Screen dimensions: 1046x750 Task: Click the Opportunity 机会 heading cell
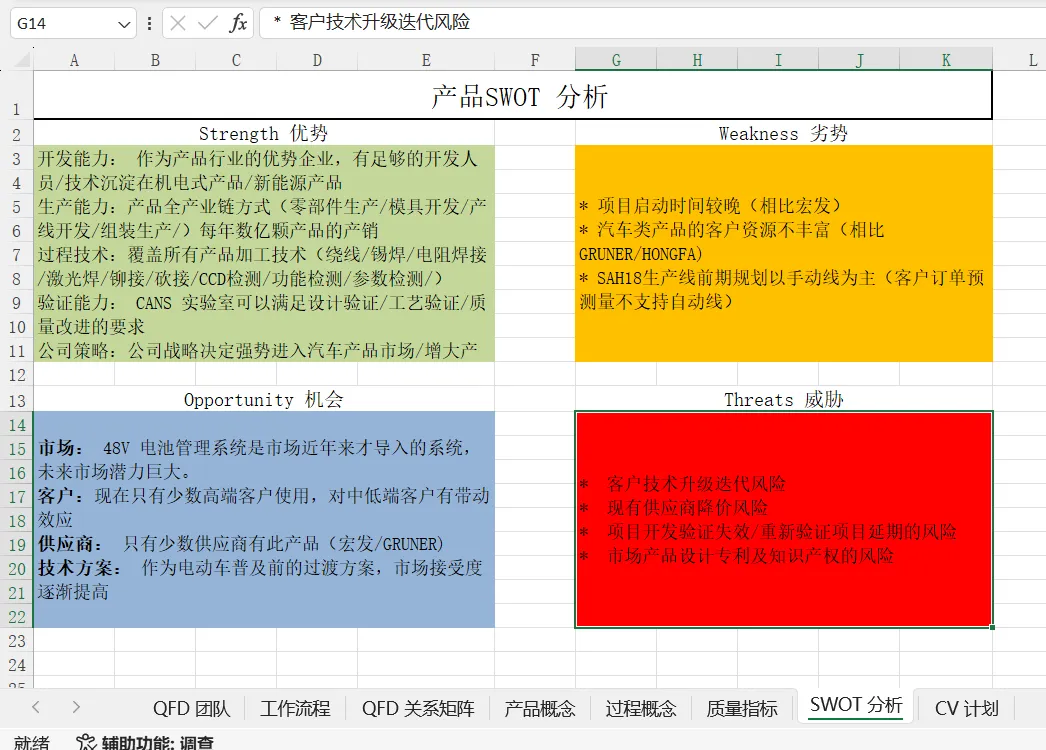(x=264, y=399)
